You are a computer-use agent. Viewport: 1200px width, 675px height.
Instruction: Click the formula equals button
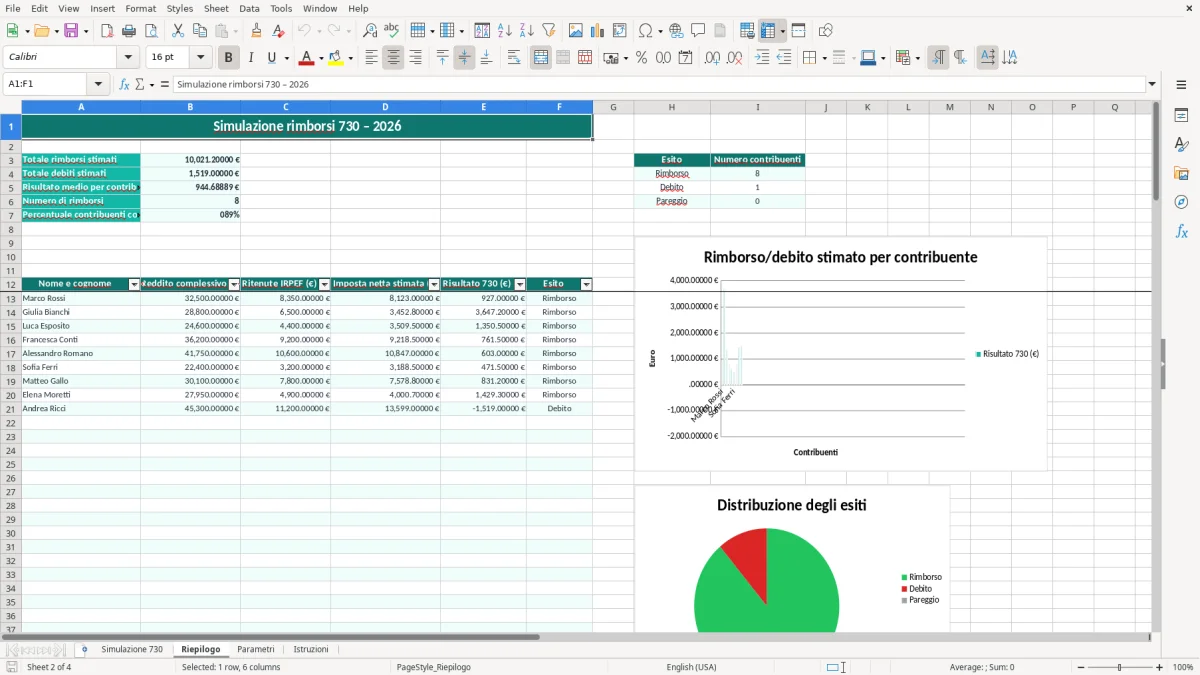point(164,84)
